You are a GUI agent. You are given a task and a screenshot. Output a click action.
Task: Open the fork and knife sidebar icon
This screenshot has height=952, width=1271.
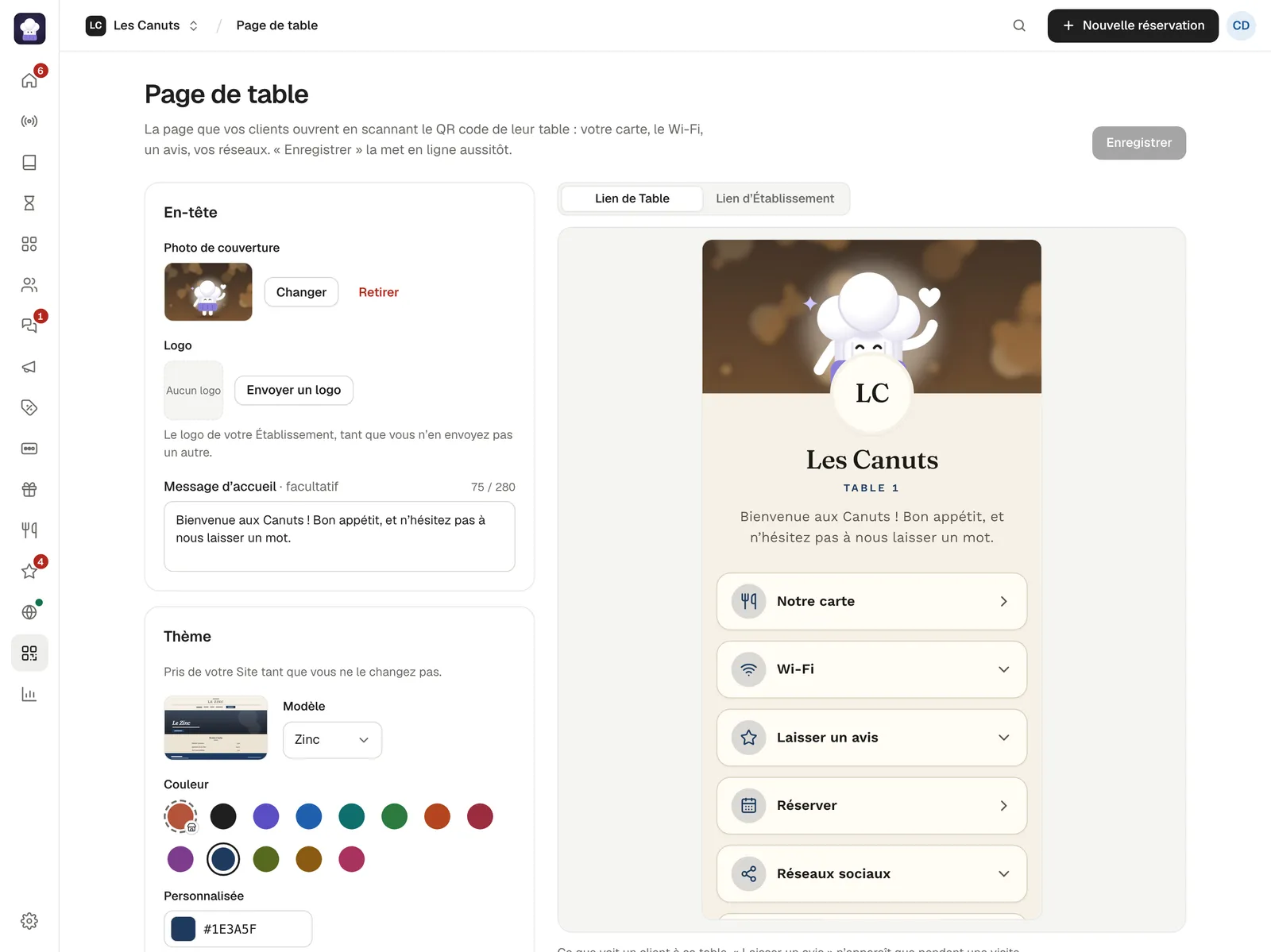tap(29, 530)
